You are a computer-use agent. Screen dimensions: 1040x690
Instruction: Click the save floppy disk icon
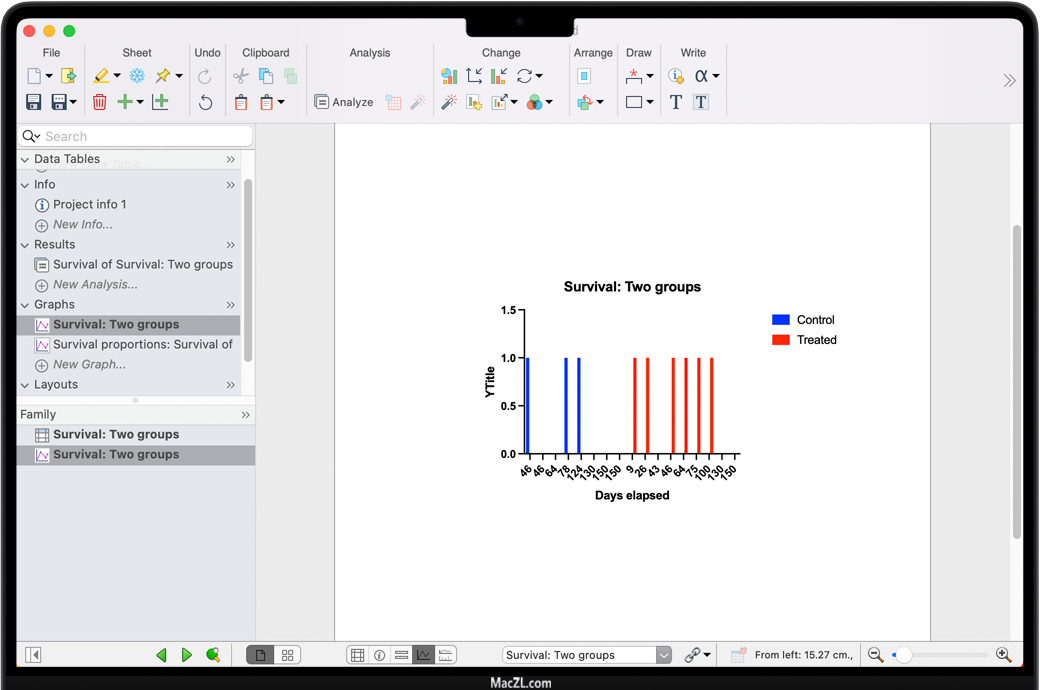coord(34,102)
